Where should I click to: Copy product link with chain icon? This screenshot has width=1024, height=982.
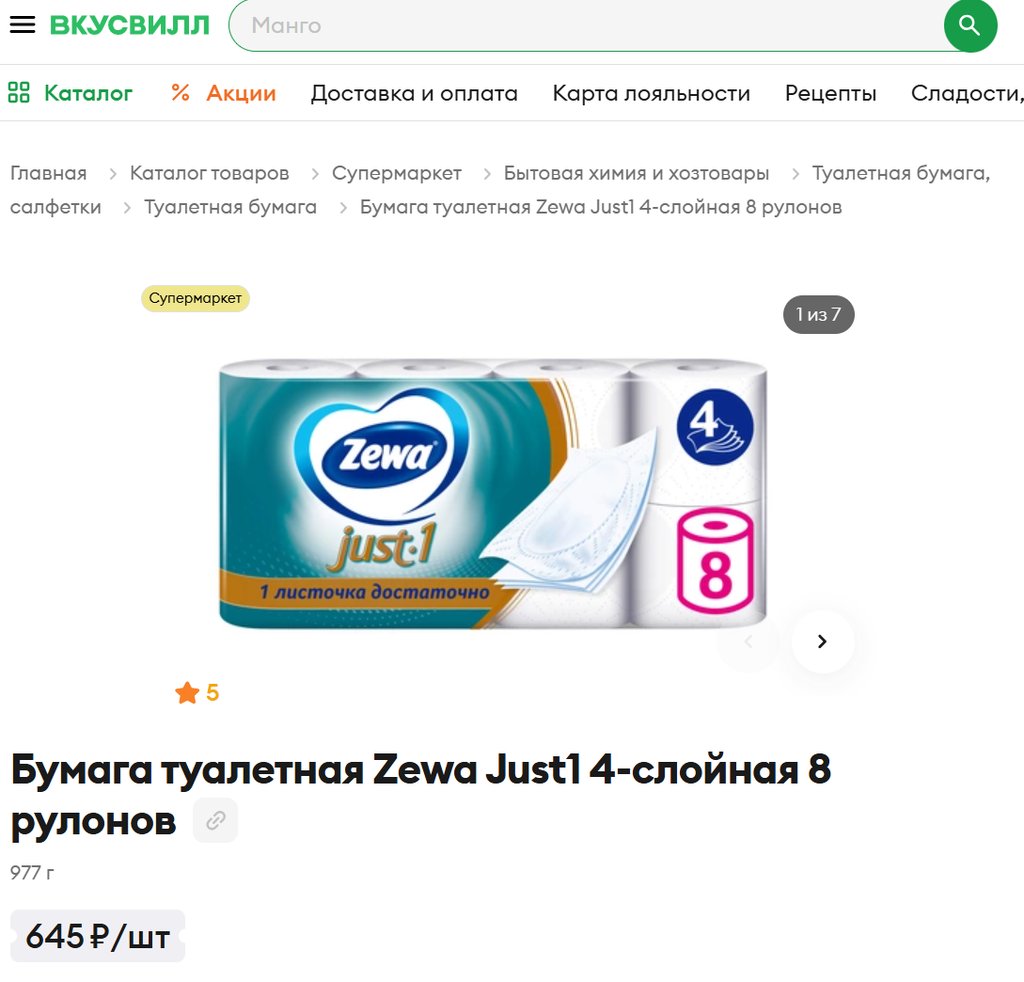(216, 820)
